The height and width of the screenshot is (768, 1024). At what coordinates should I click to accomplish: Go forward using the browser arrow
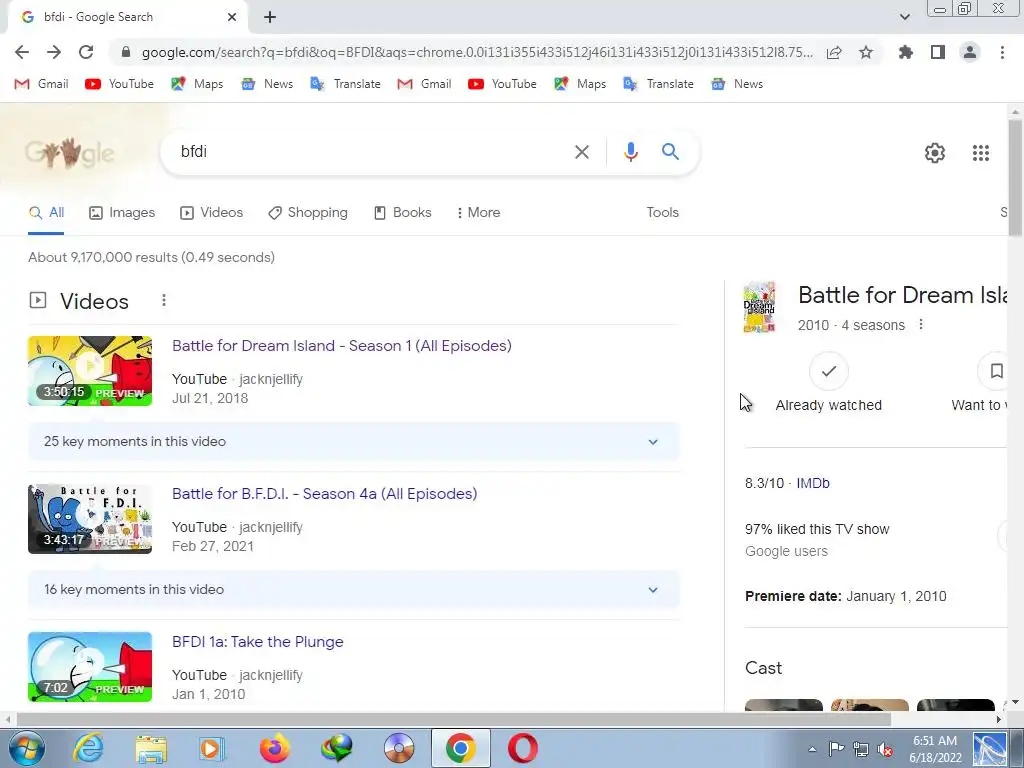tap(54, 52)
